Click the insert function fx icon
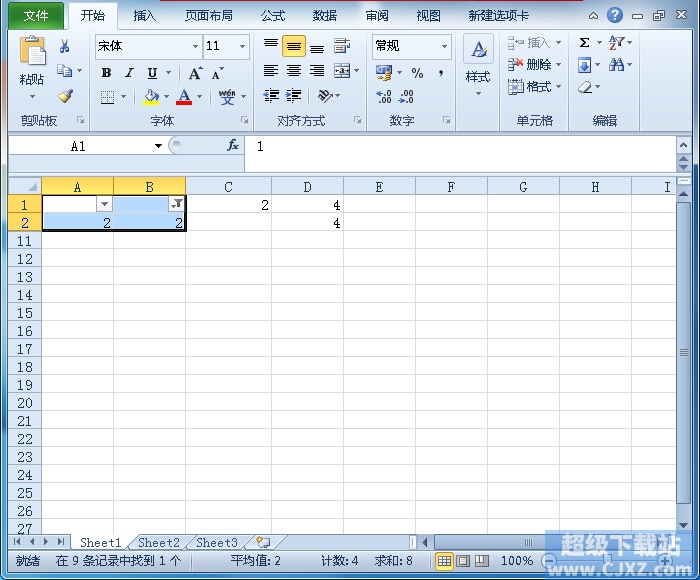700x580 pixels. tap(233, 146)
